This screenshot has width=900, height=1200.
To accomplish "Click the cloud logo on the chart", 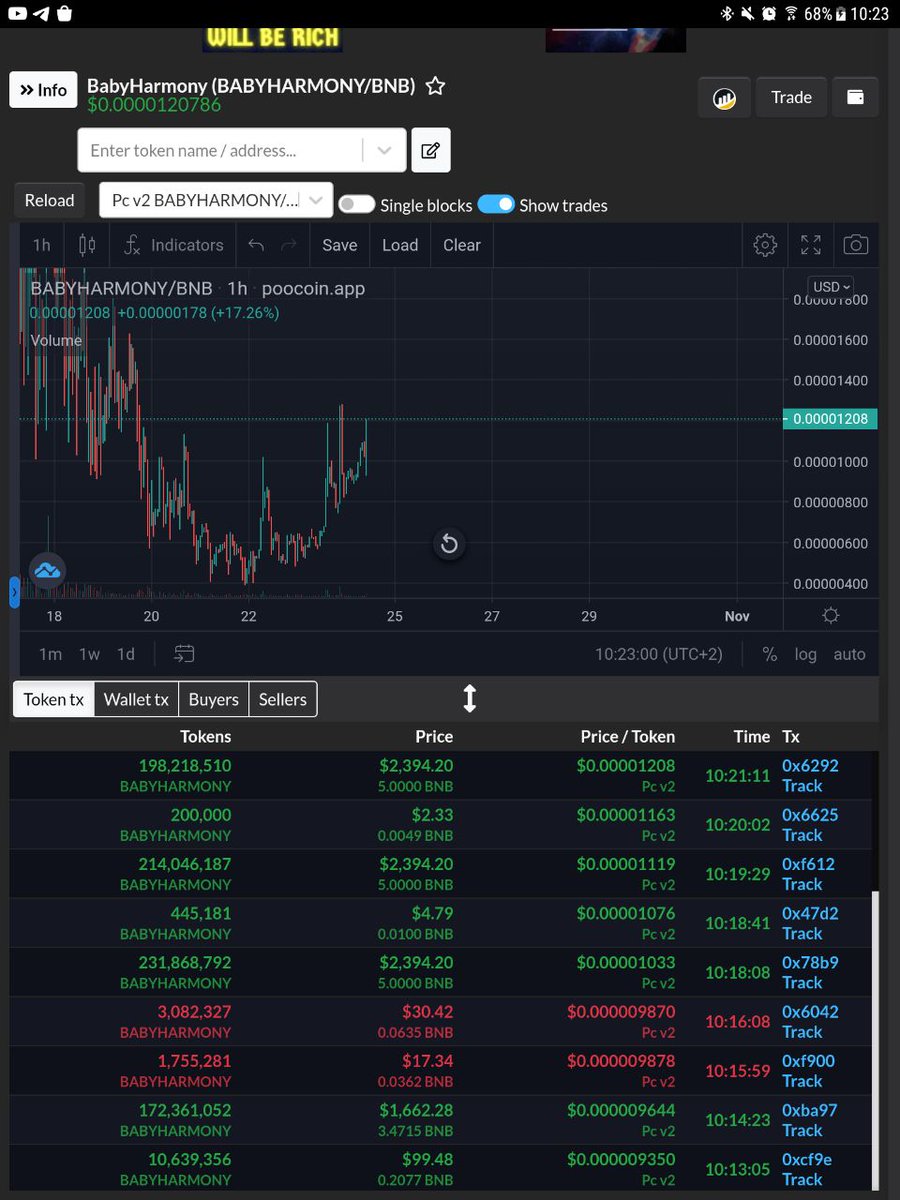I will [47, 571].
